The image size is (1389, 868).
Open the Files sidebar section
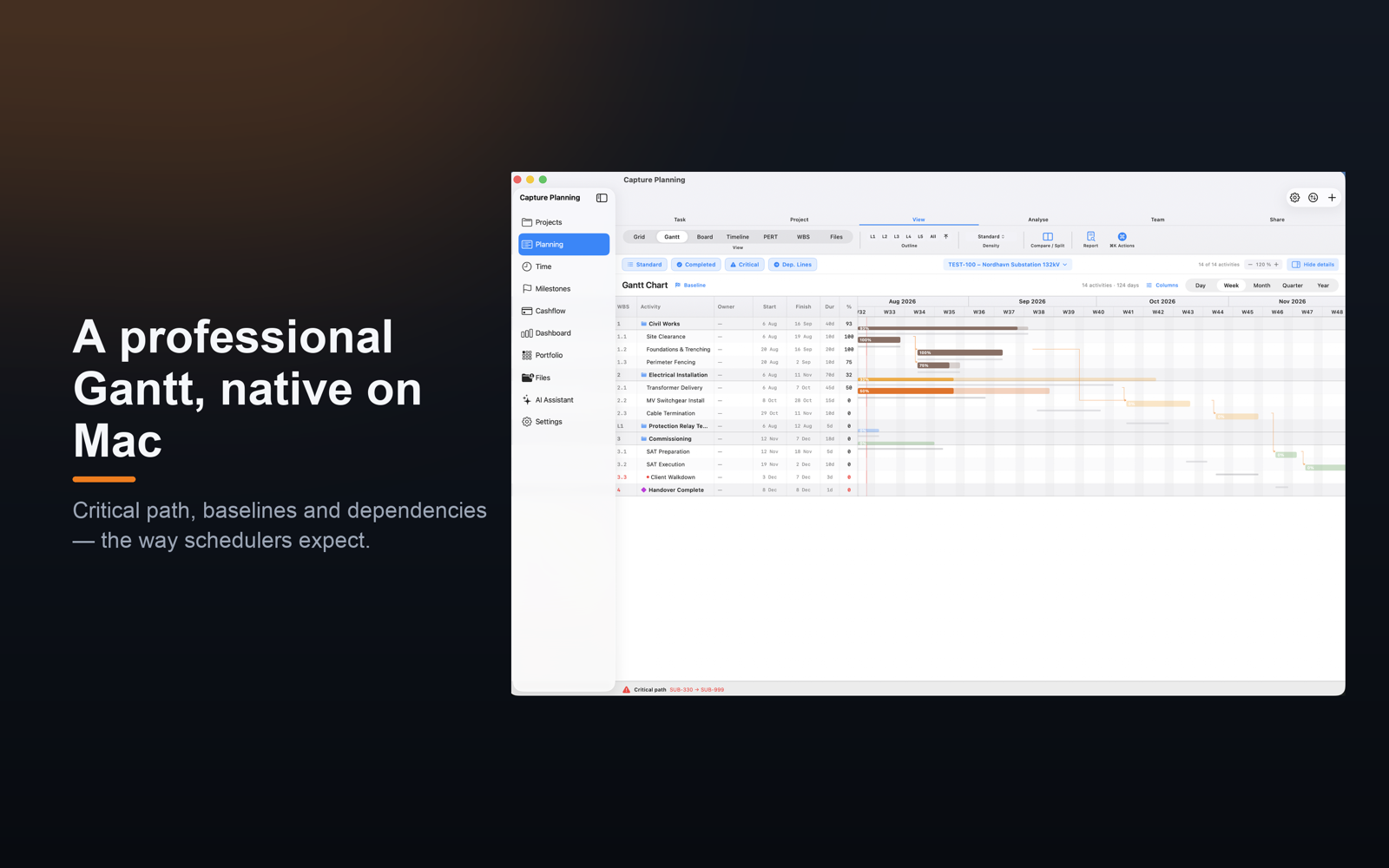(563, 378)
